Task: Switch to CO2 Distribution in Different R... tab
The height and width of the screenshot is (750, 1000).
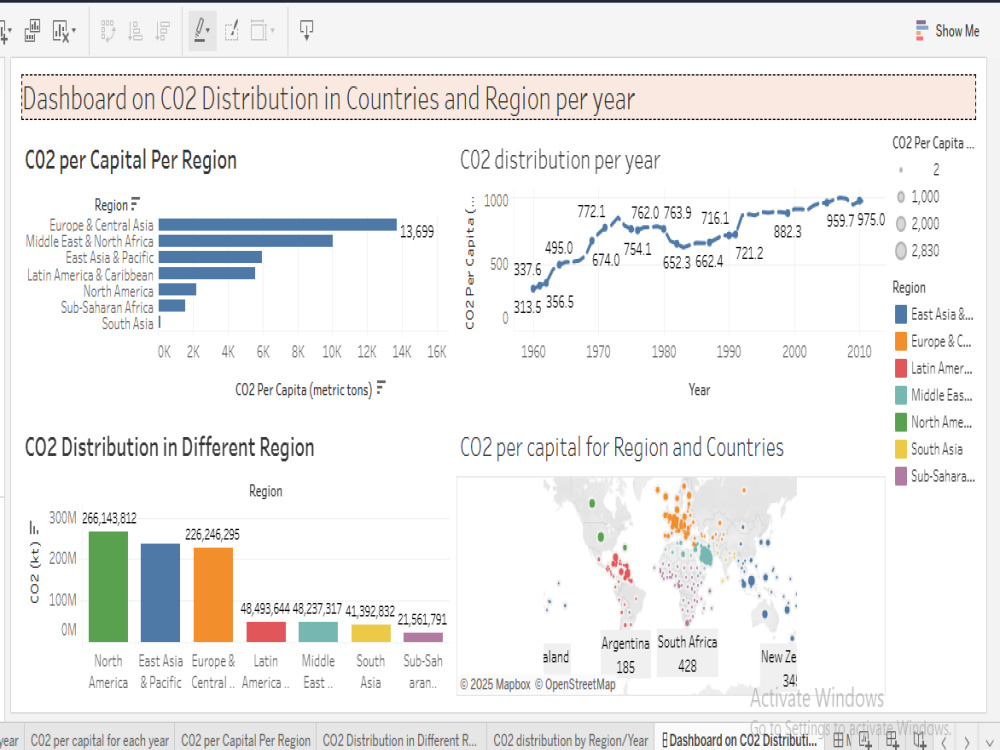Action: click(400, 740)
